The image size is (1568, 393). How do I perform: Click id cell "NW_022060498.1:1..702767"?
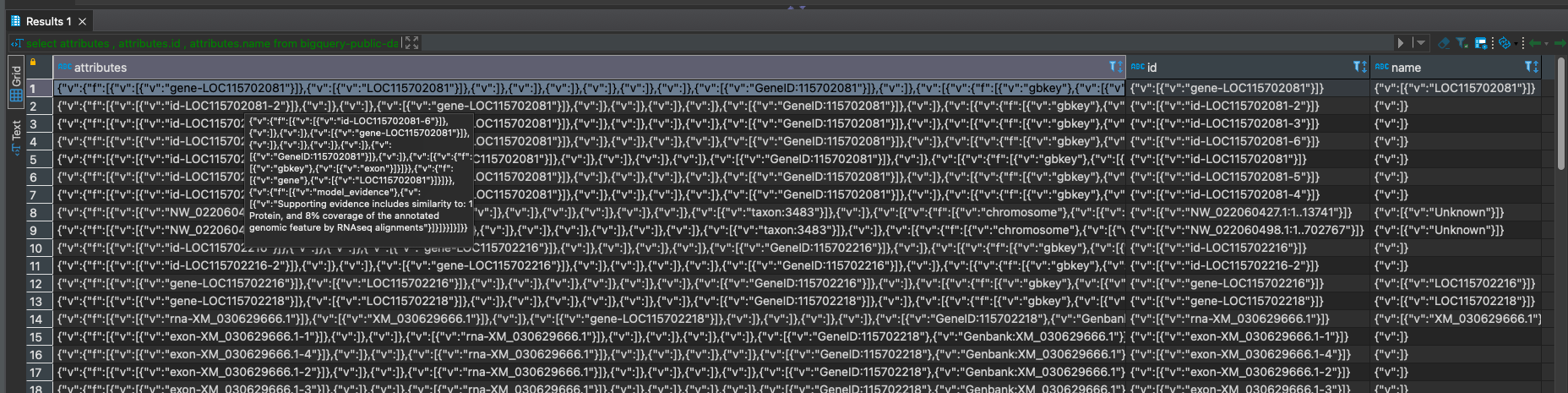pyautogui.click(x=1248, y=230)
